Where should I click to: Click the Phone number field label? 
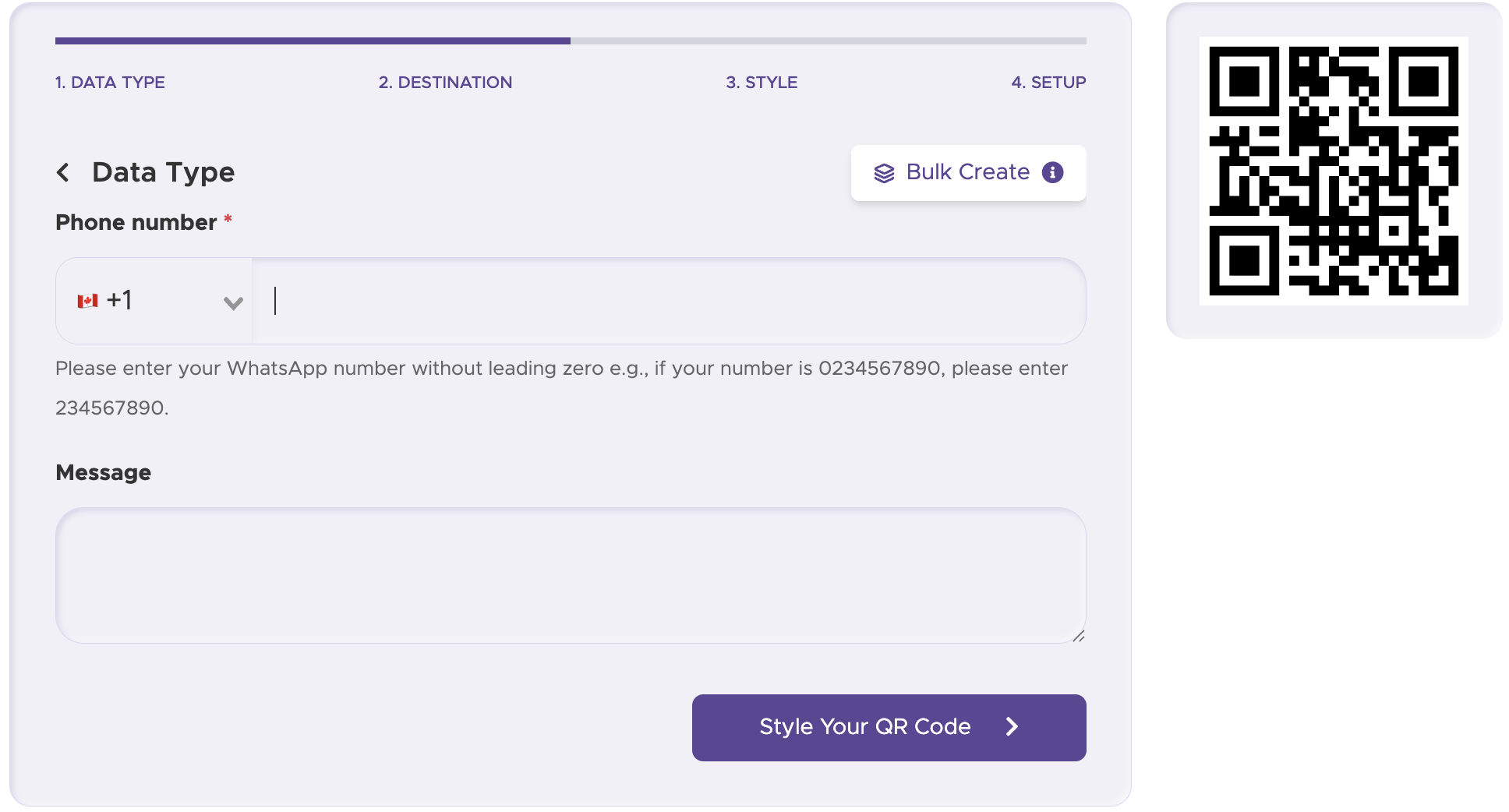[x=136, y=223]
